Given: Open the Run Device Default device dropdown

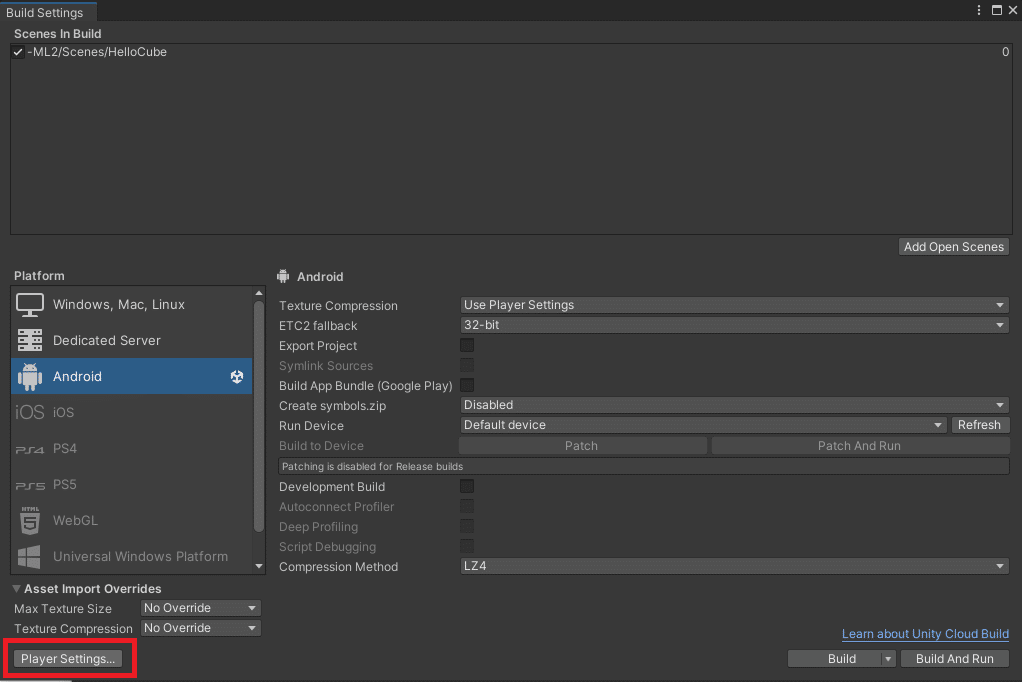Looking at the screenshot, I should pyautogui.click(x=703, y=425).
